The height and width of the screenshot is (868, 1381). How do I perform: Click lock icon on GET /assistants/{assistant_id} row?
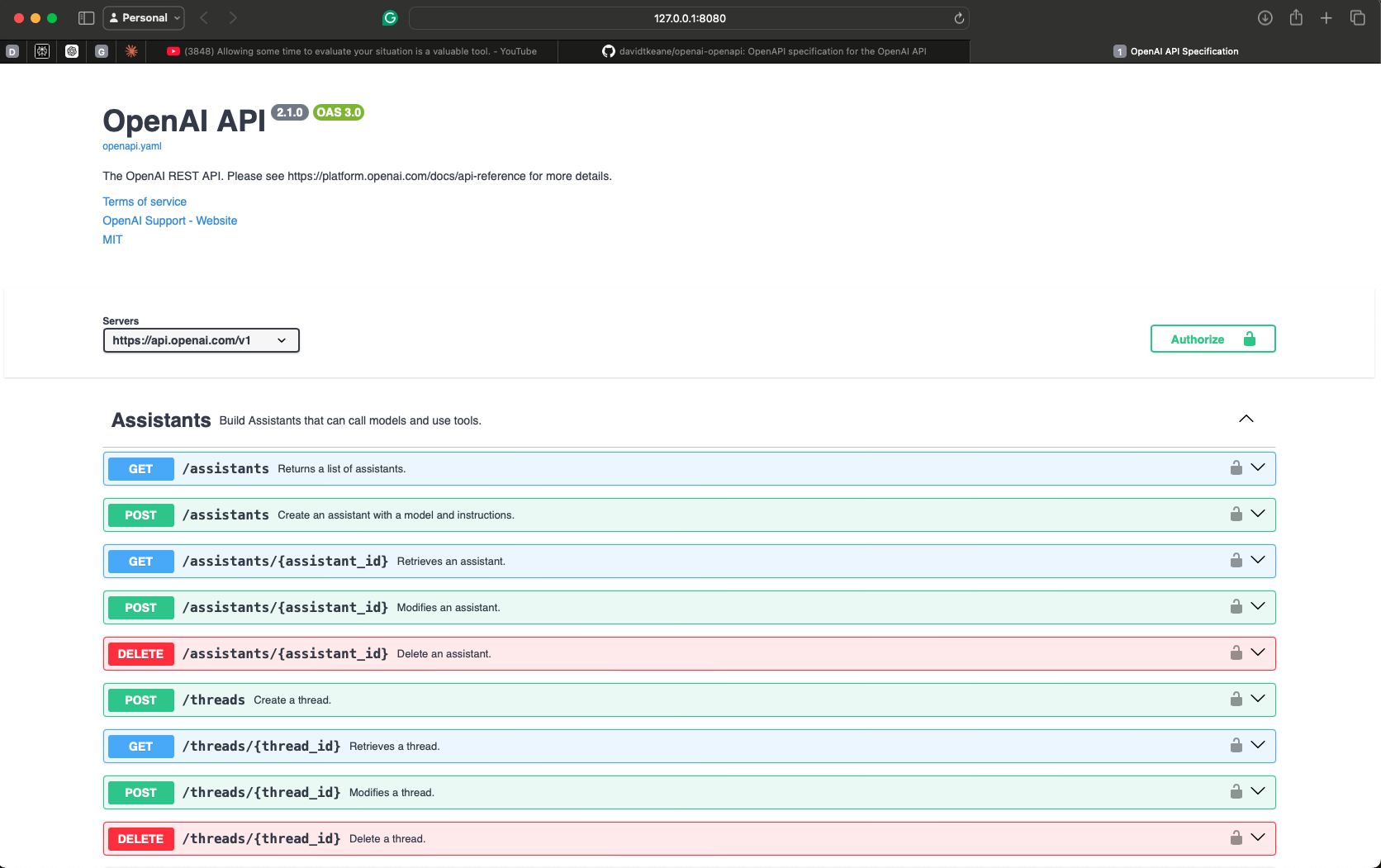click(x=1236, y=561)
